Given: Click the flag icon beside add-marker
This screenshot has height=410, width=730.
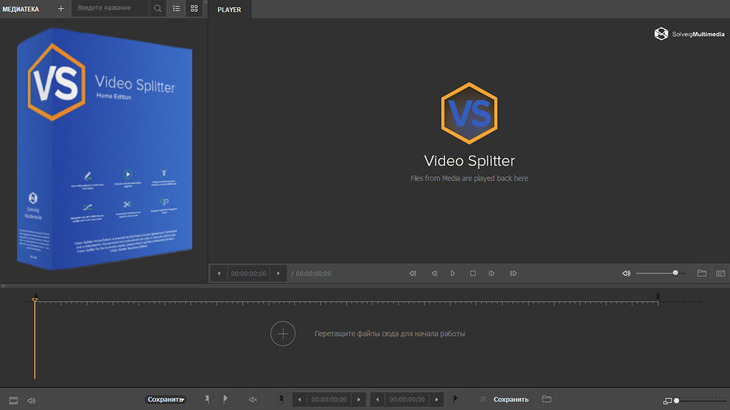Looking at the screenshot, I should [x=225, y=399].
